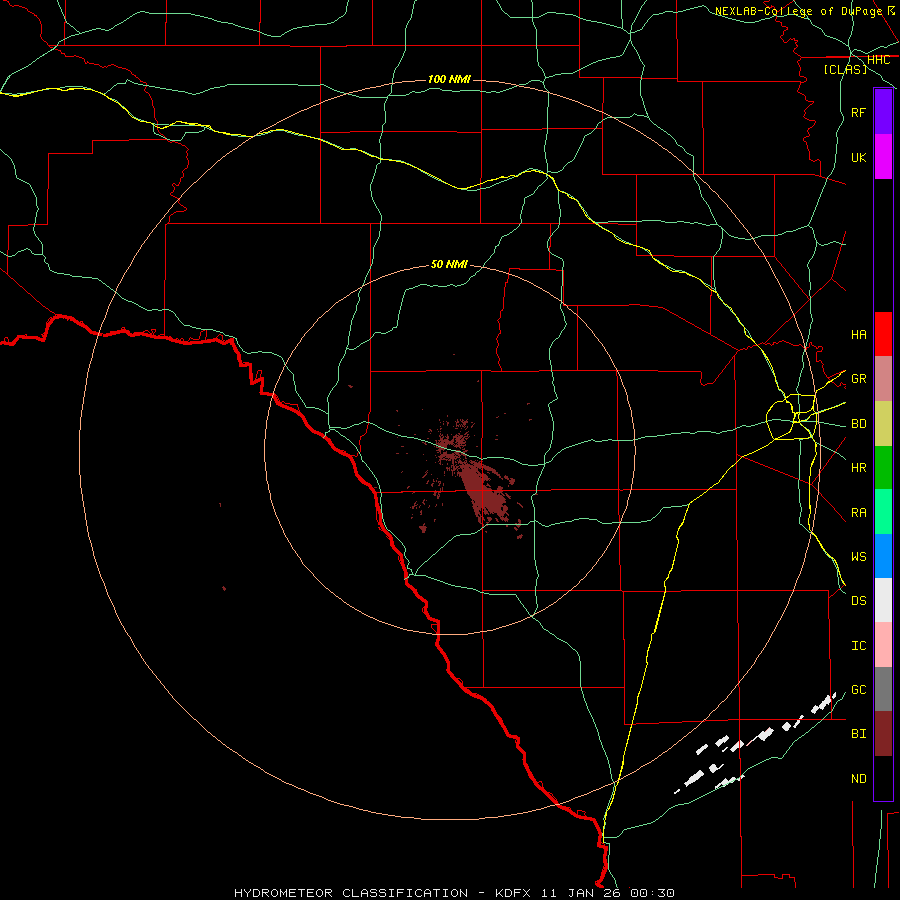Click the '50 NMI' range ring label
The height and width of the screenshot is (900, 900).
coord(449,264)
